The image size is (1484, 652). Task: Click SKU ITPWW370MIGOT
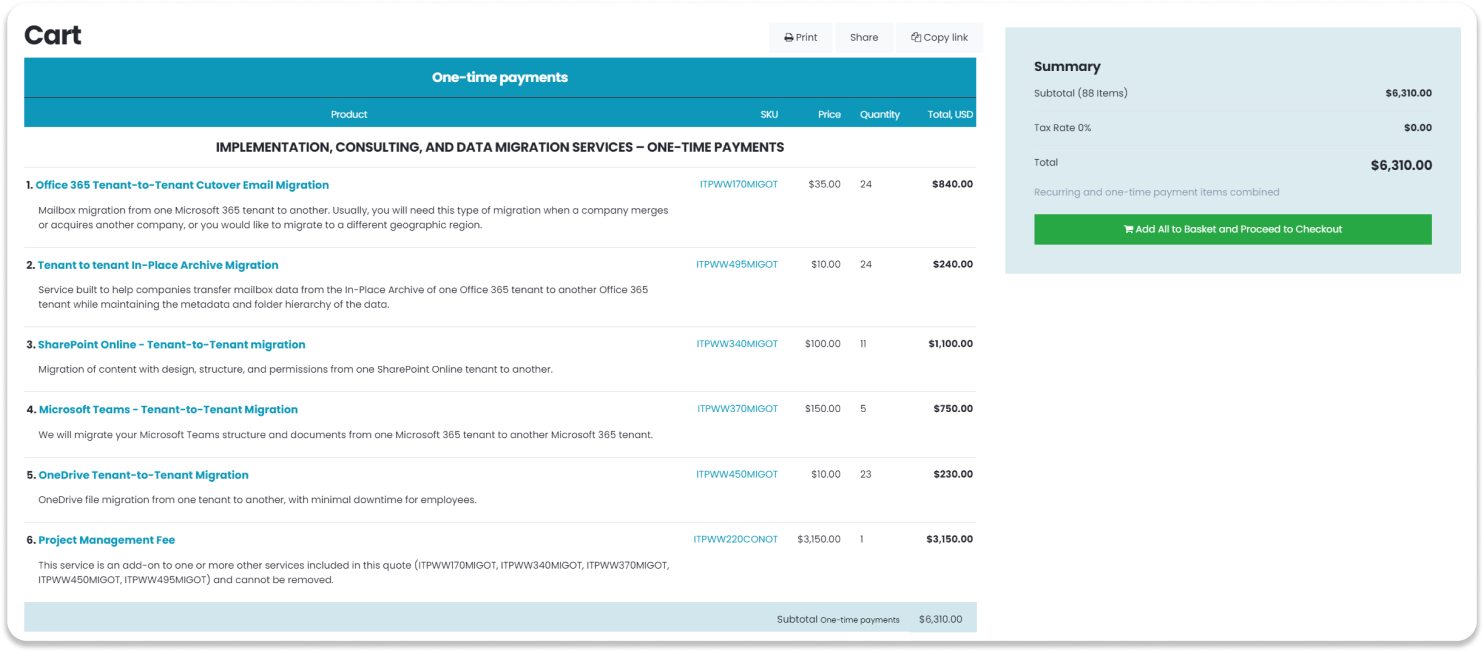pyautogui.click(x=737, y=408)
